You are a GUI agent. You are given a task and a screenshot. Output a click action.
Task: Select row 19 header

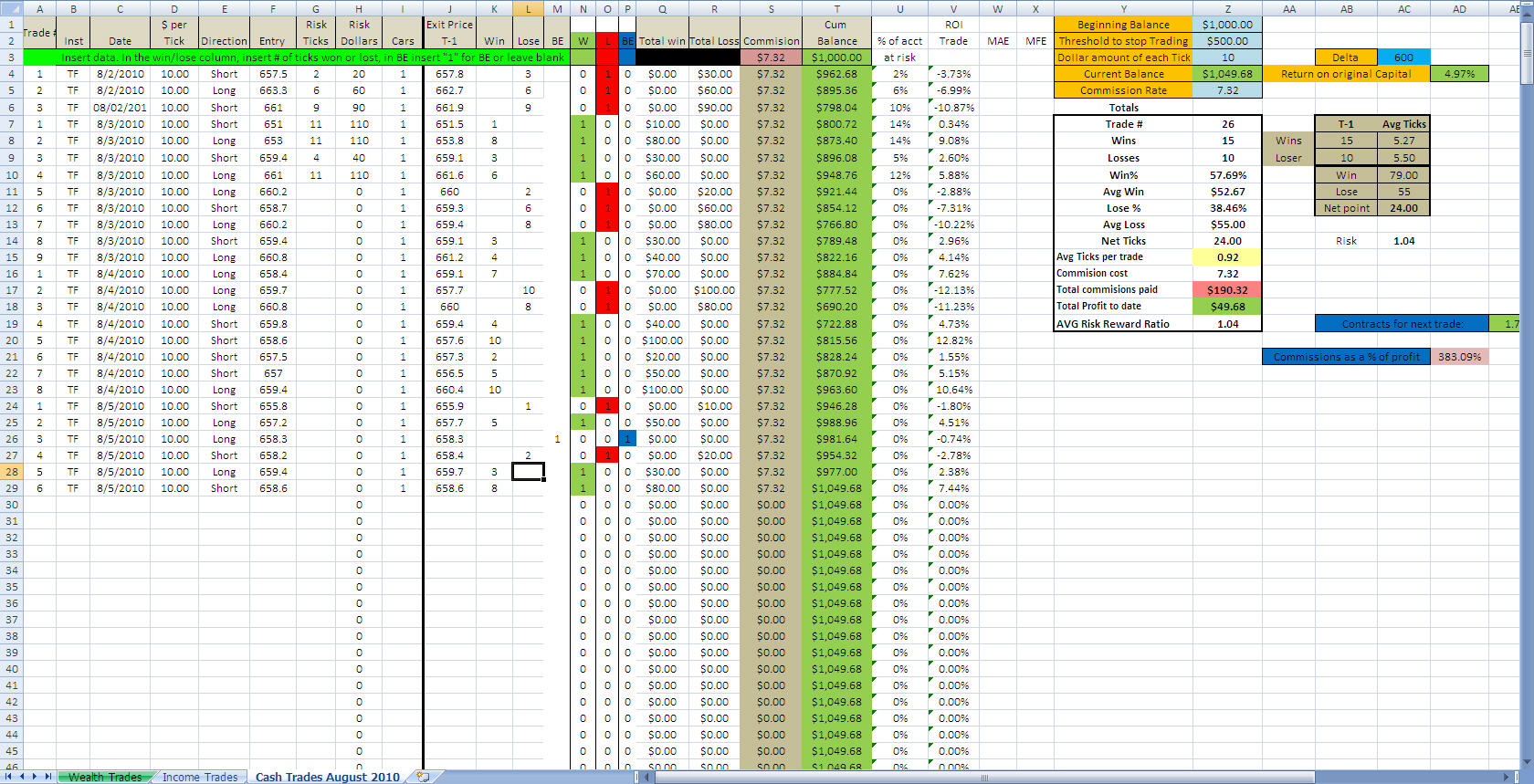pyautogui.click(x=11, y=324)
